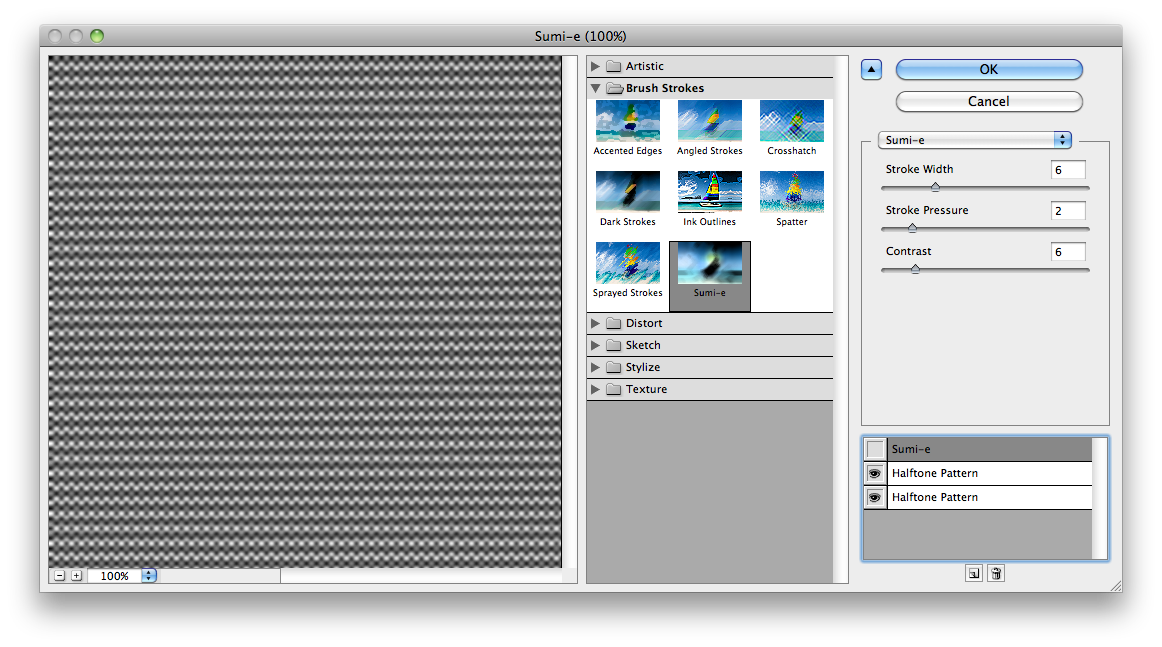Collapse the filter thumbnails pane
The image size is (1162, 647).
click(x=870, y=68)
